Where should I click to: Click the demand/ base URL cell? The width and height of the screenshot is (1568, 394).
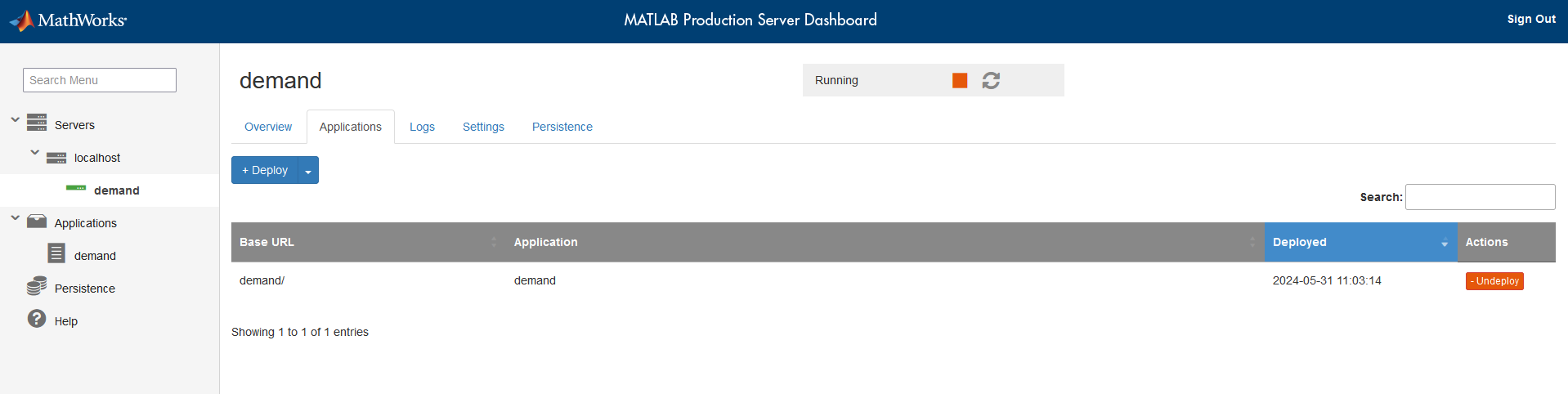click(x=262, y=280)
